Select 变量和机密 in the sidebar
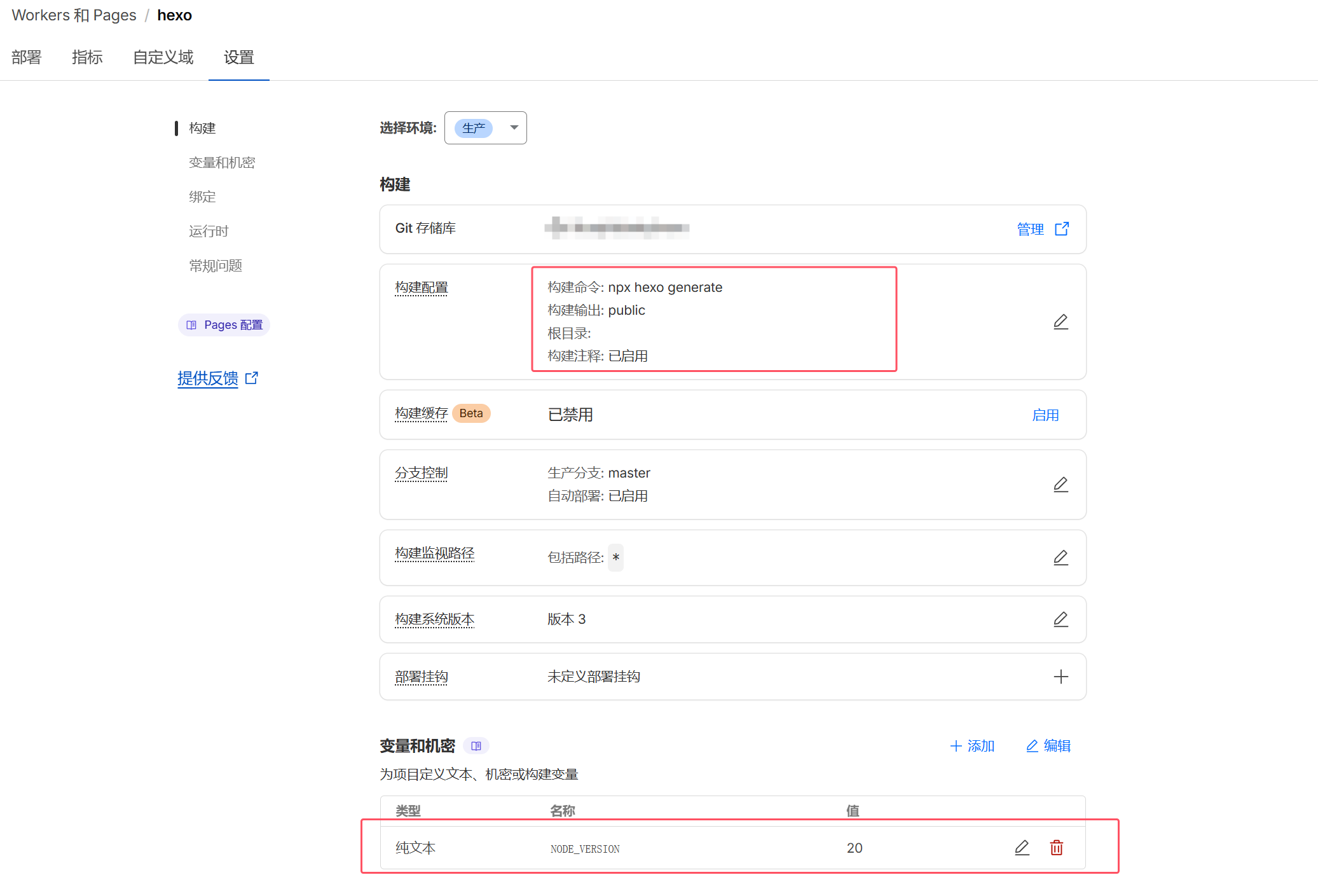 tap(221, 162)
